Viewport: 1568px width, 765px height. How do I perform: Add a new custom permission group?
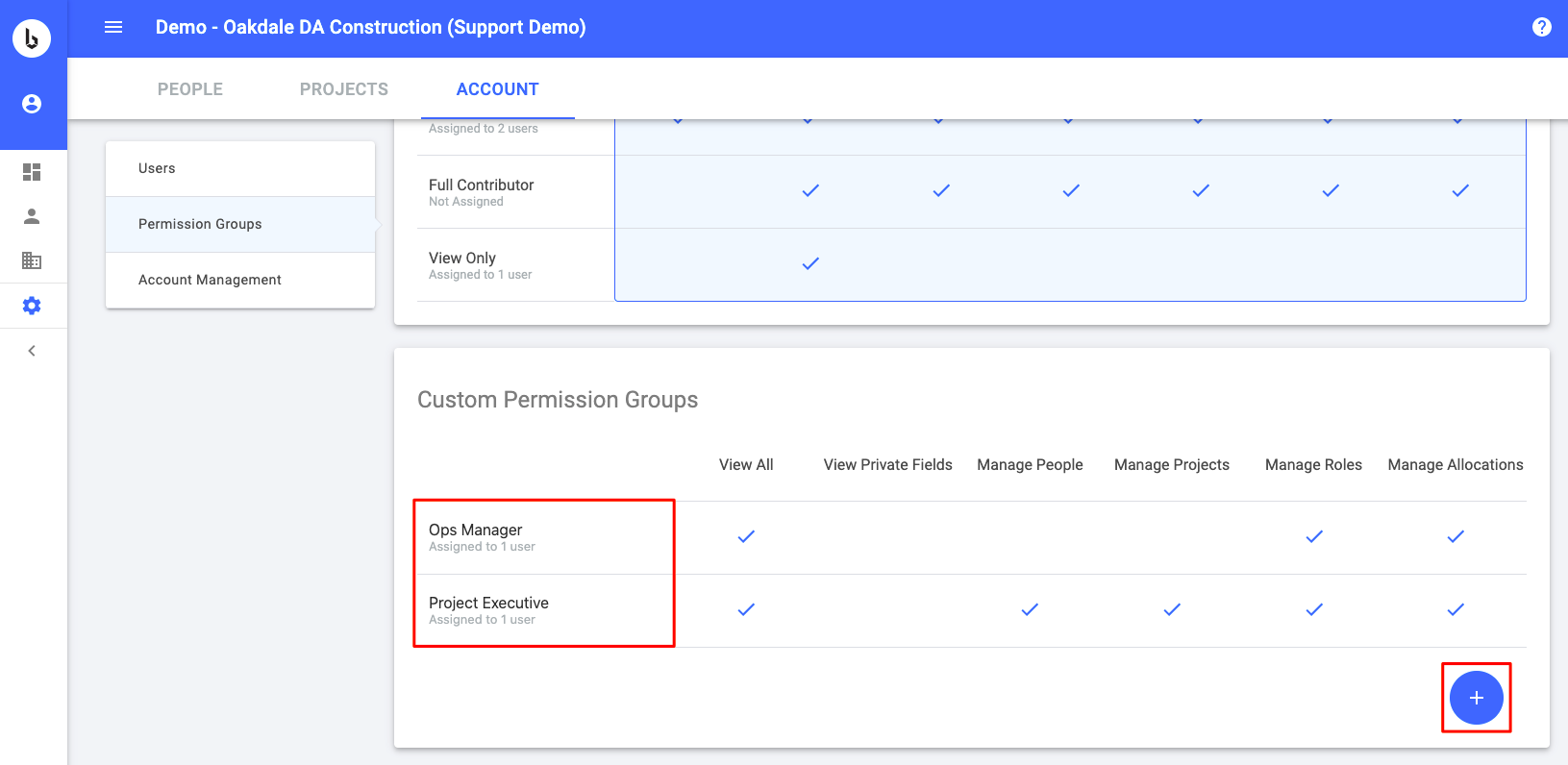1477,698
